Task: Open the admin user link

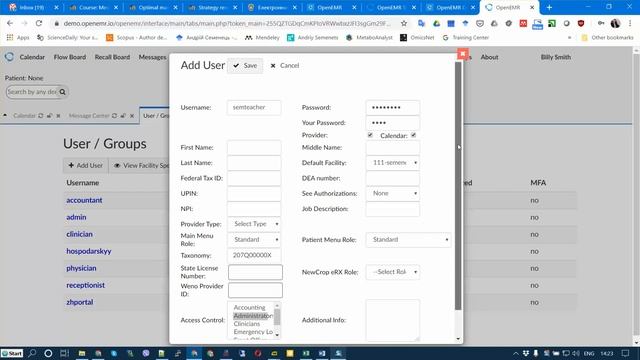Action: [x=76, y=217]
